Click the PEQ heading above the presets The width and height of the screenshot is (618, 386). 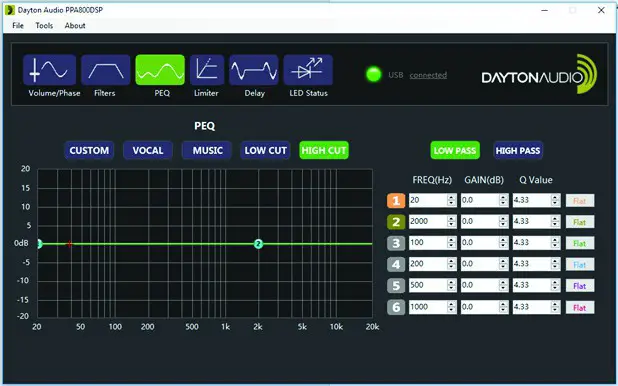pyautogui.click(x=205, y=126)
